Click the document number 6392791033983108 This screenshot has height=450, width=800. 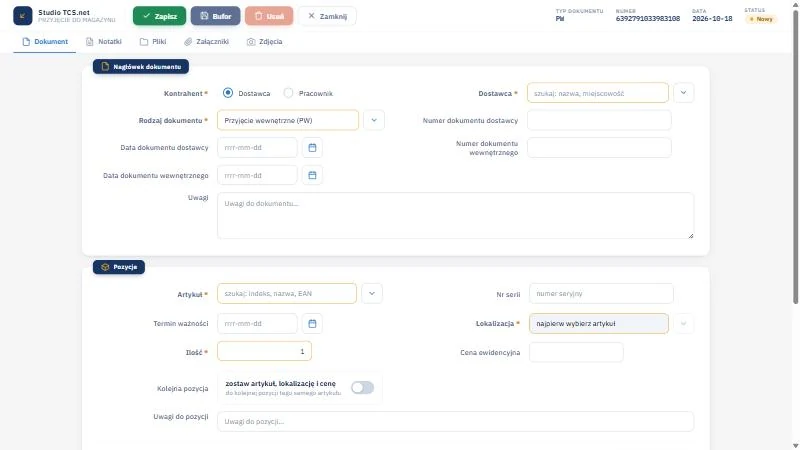[647, 18]
